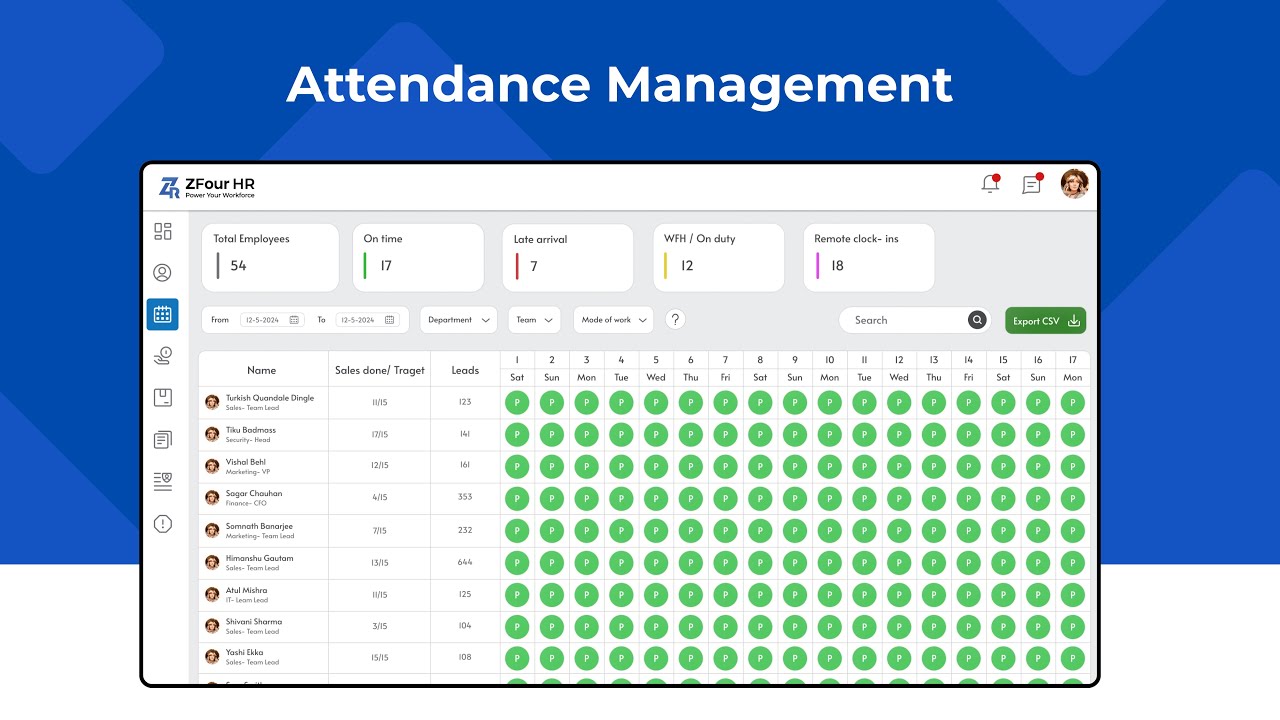Toggle Himanshu Gautam's day 14 attendance
The width and height of the screenshot is (1280, 720).
[x=968, y=562]
